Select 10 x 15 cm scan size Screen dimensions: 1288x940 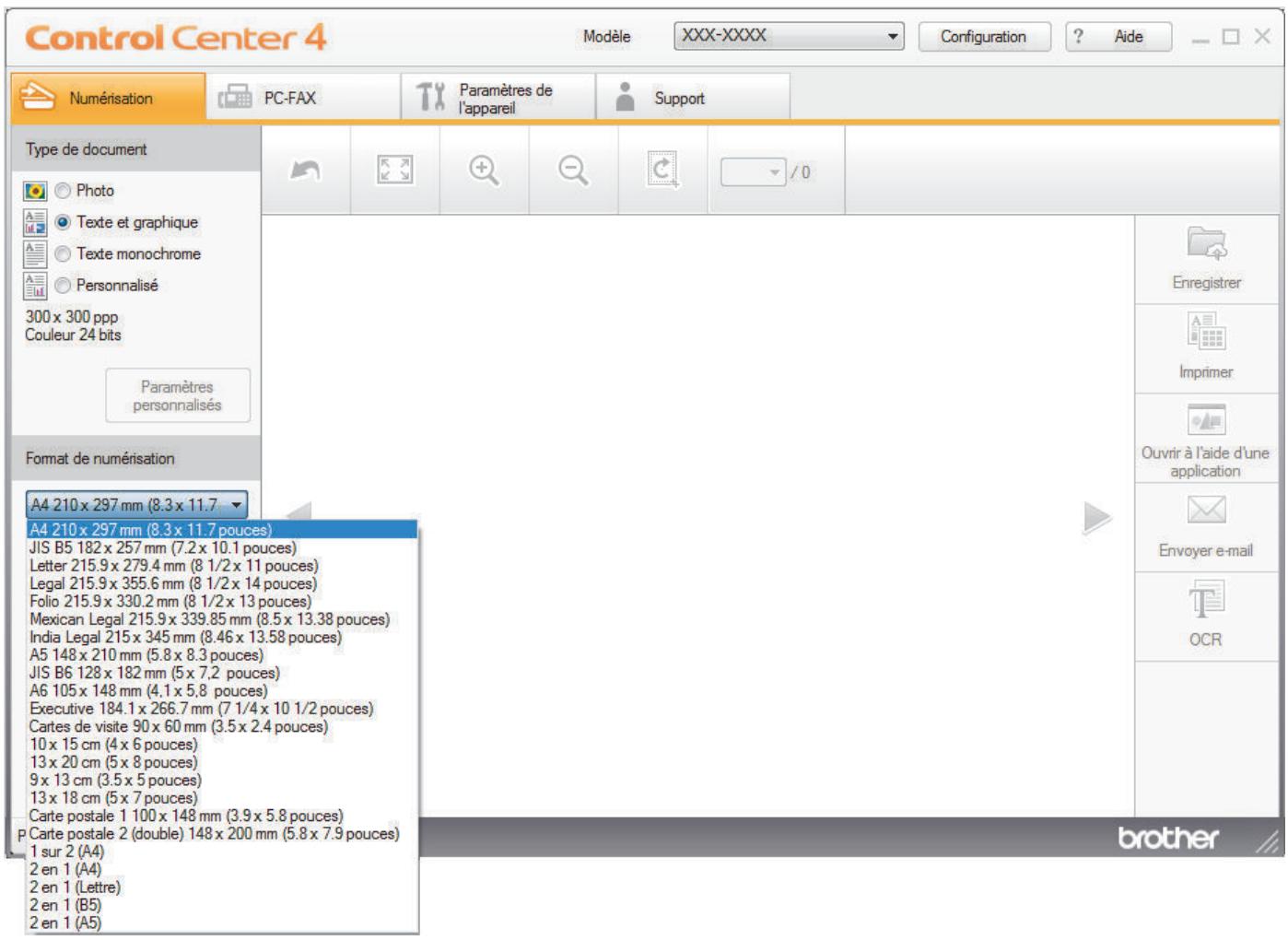[222, 744]
